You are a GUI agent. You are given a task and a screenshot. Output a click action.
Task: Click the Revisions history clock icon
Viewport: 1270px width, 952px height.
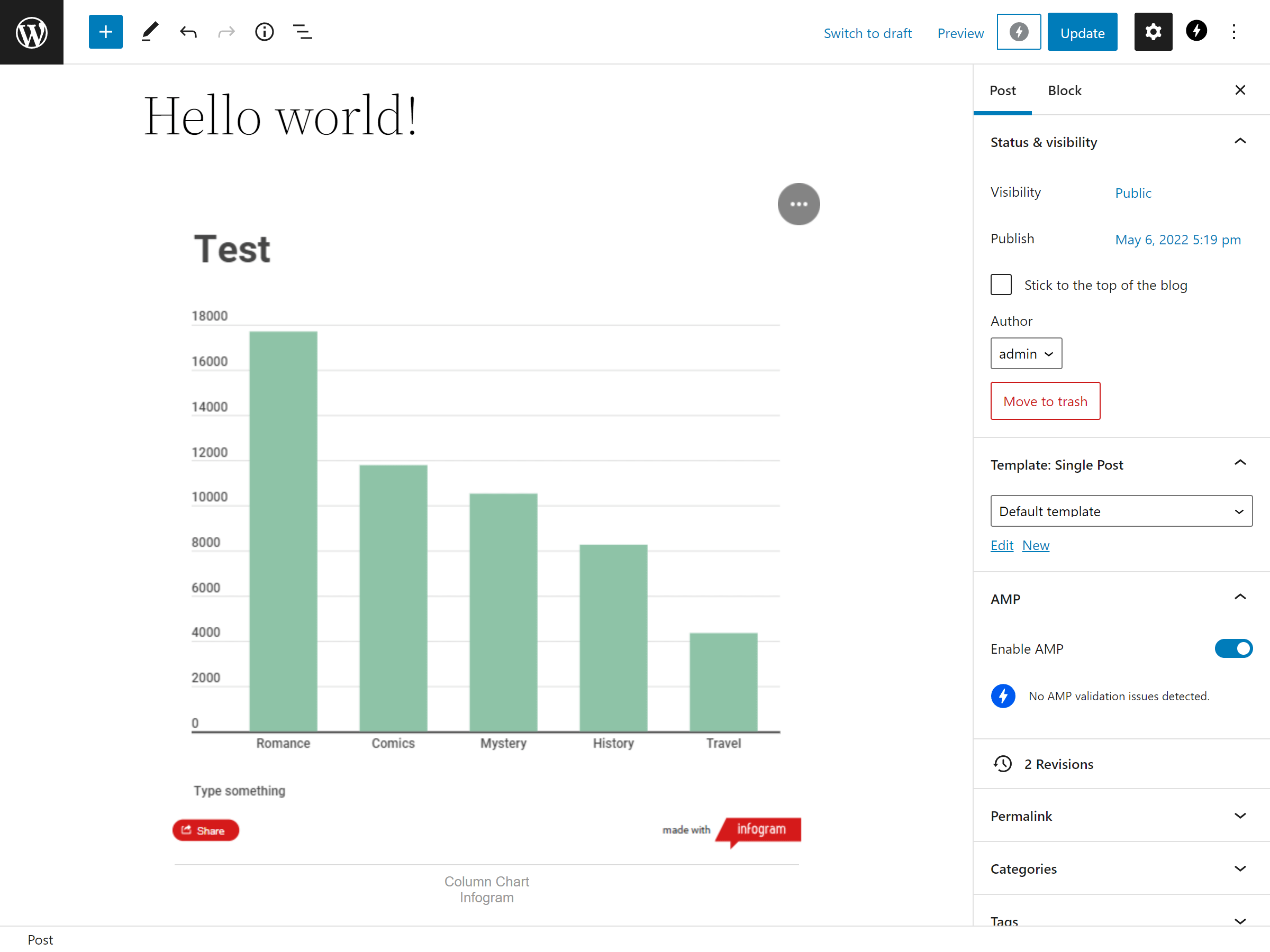[1002, 764]
